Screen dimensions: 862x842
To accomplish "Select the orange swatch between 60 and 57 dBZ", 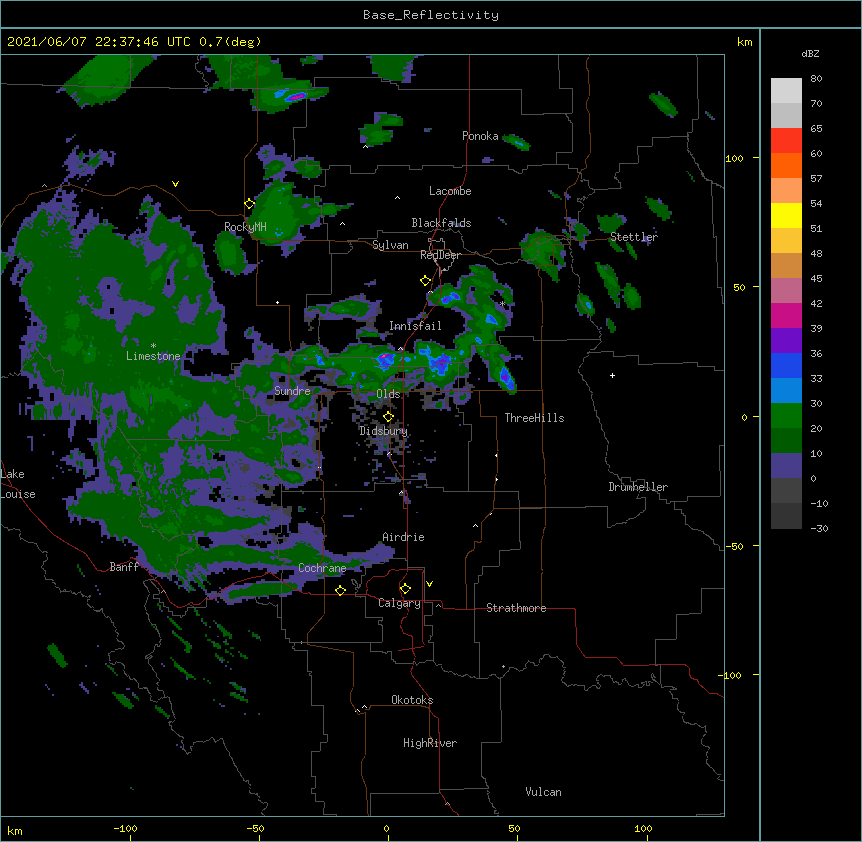I will [x=786, y=165].
